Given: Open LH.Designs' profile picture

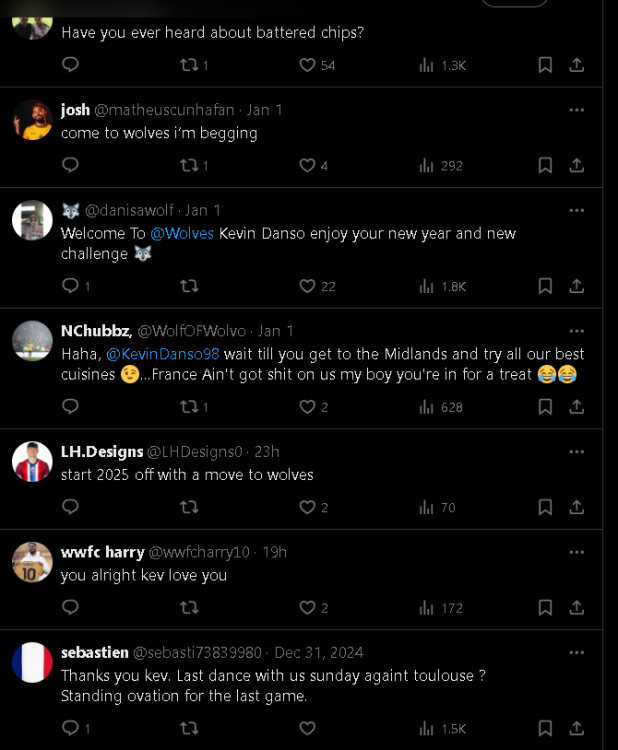Looking at the screenshot, I should tap(32, 461).
